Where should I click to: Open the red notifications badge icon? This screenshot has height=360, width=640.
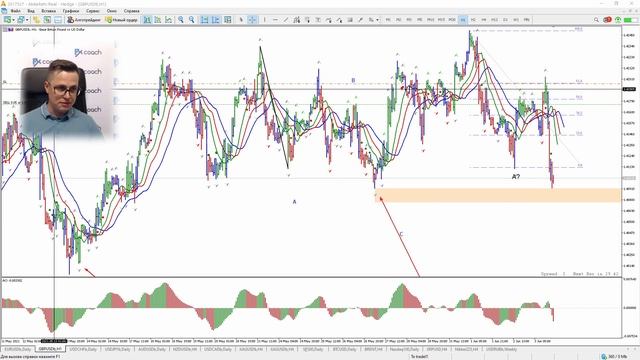point(607,20)
